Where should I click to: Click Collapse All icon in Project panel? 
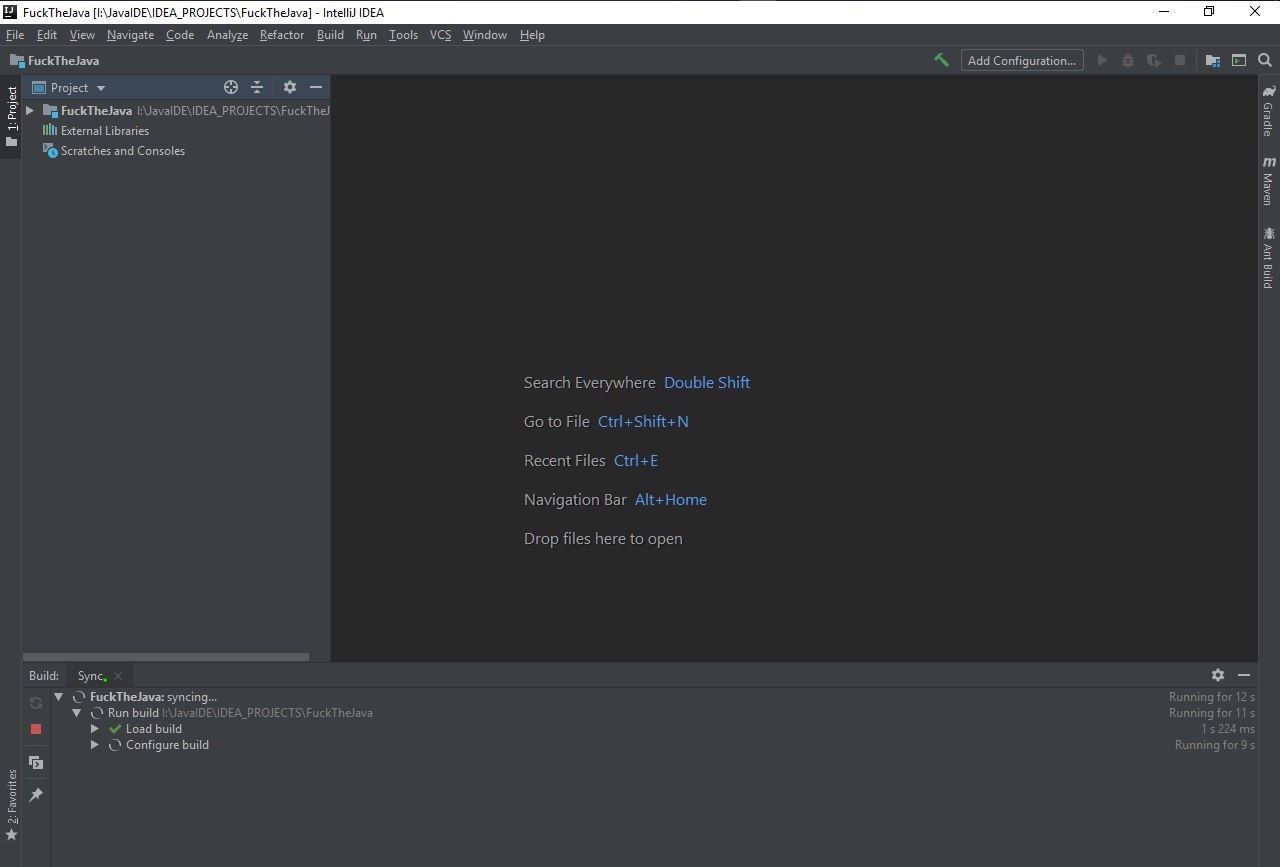[257, 87]
